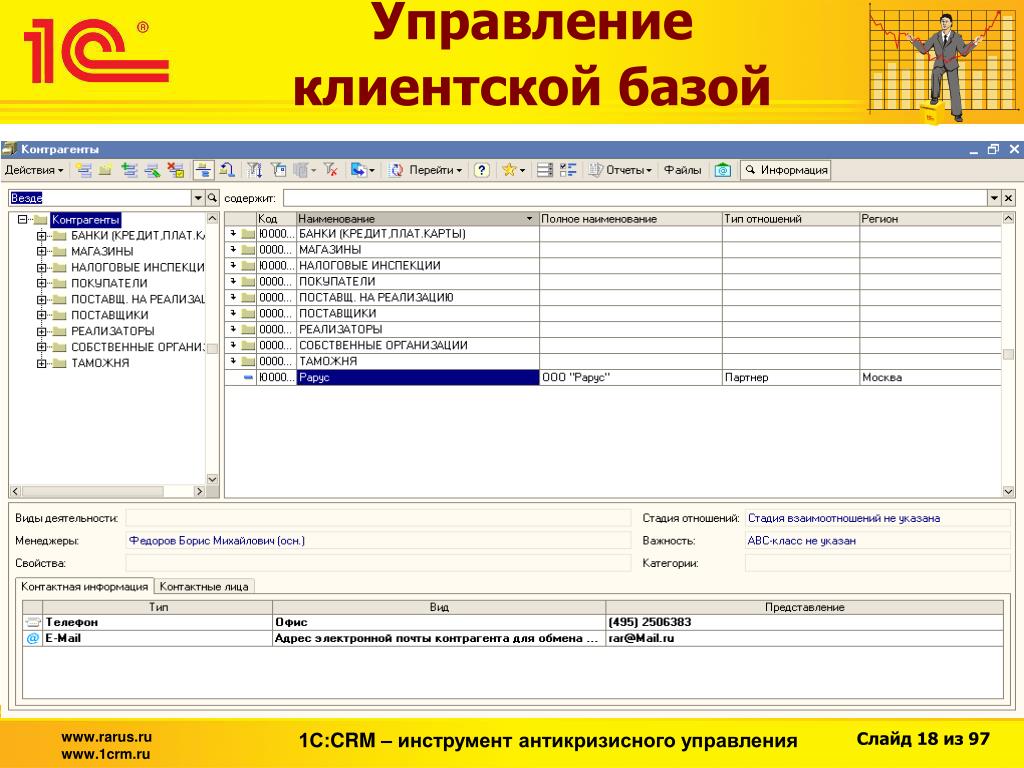The height and width of the screenshot is (768, 1024).
Task: Open the Отчеты dropdown menu
Action: pyautogui.click(x=620, y=170)
